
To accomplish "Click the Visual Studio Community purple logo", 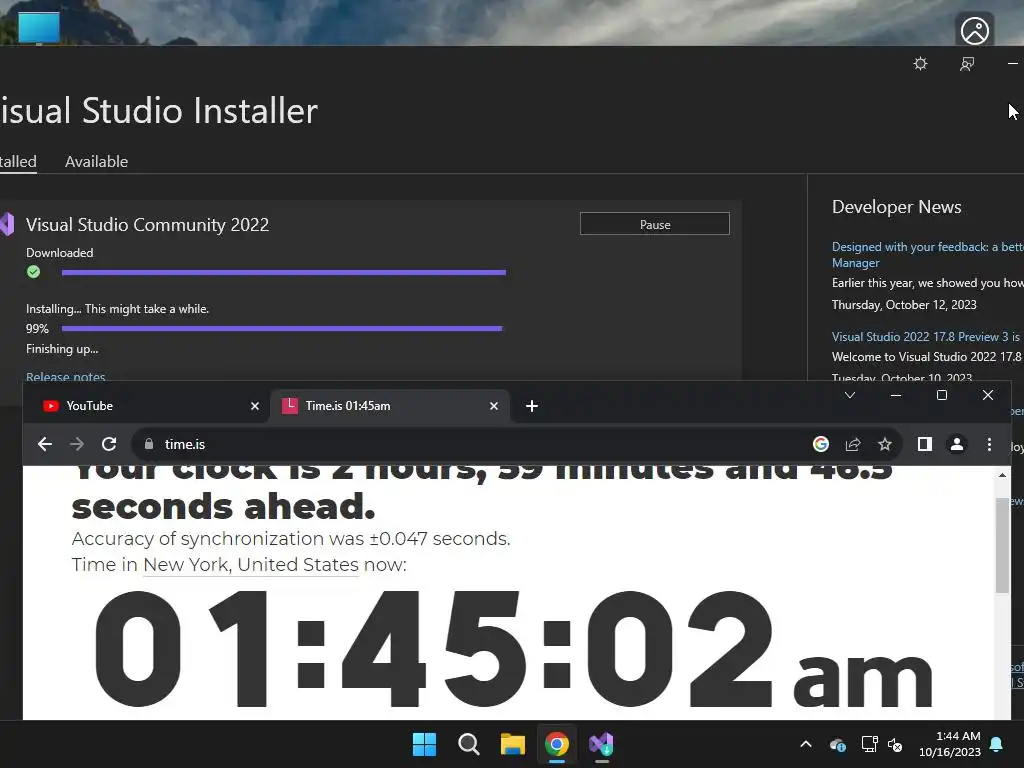I will (x=7, y=224).
